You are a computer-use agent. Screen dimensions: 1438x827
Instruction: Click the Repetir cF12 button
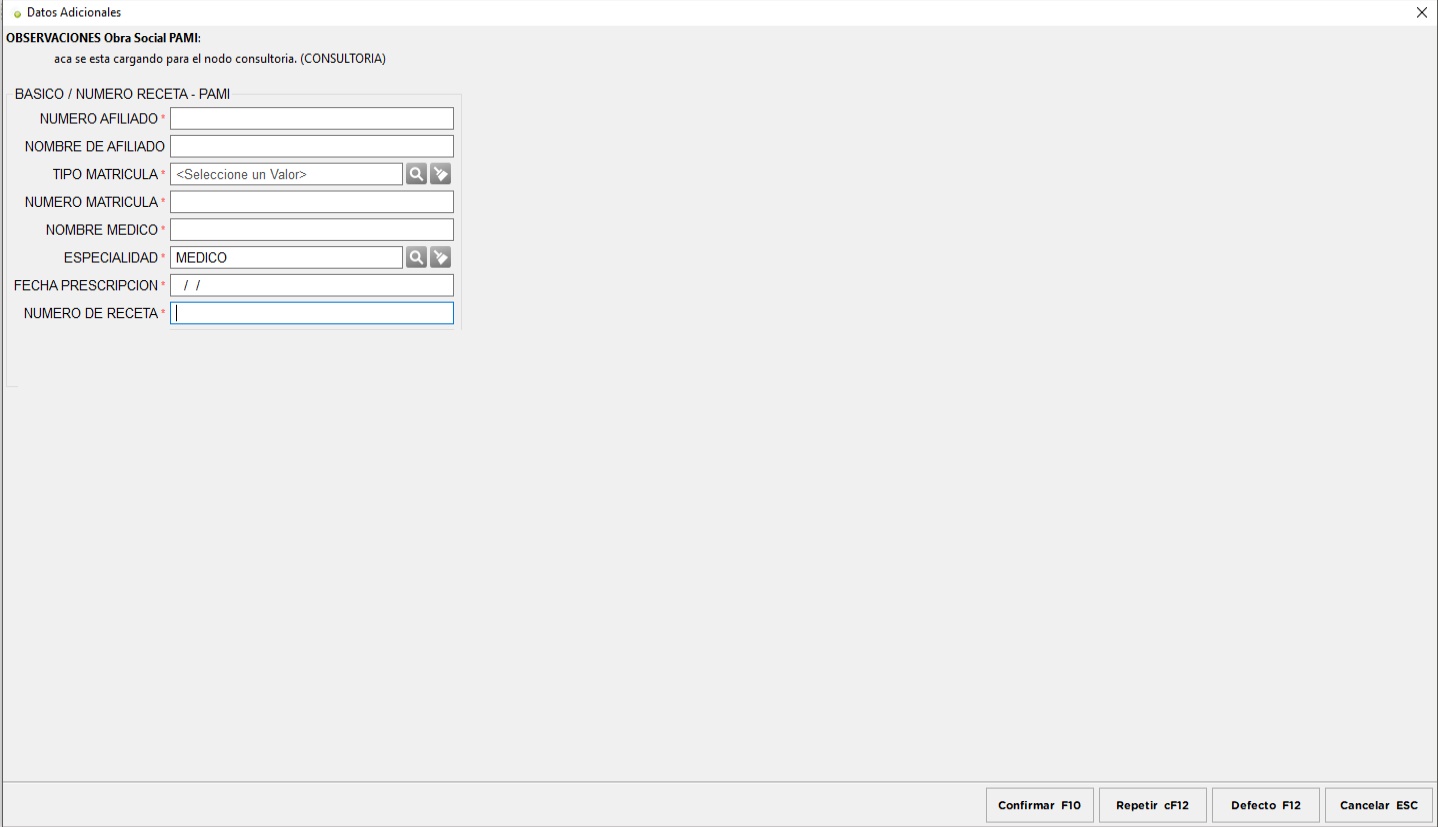click(1152, 805)
